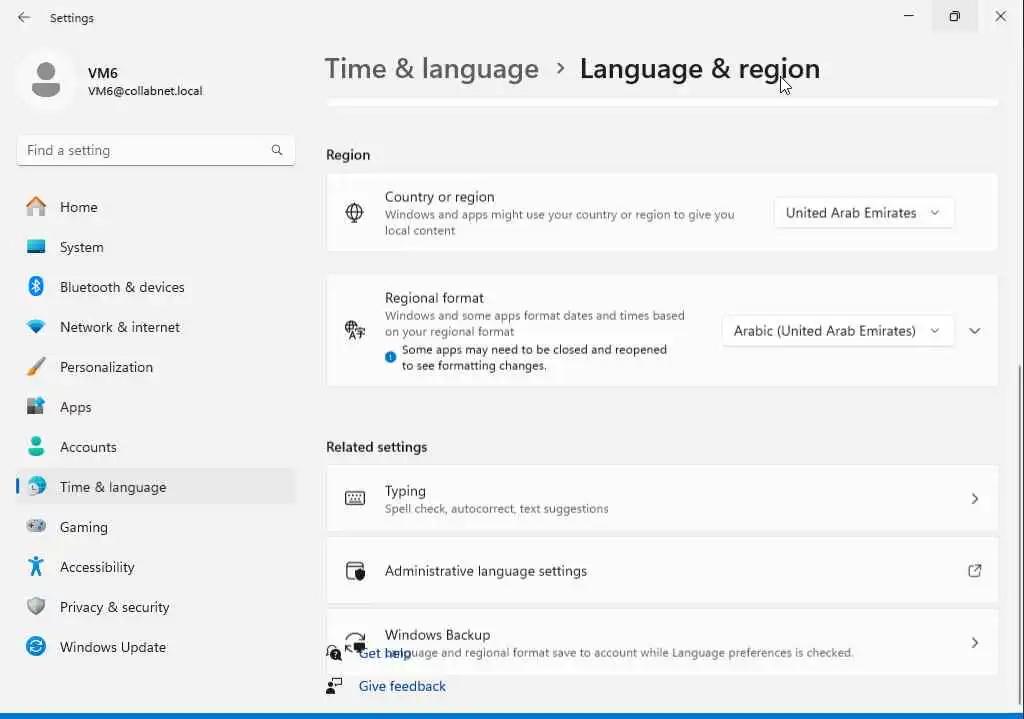This screenshot has width=1024, height=719.
Task: Click the Accounts person icon
Action: click(x=36, y=446)
